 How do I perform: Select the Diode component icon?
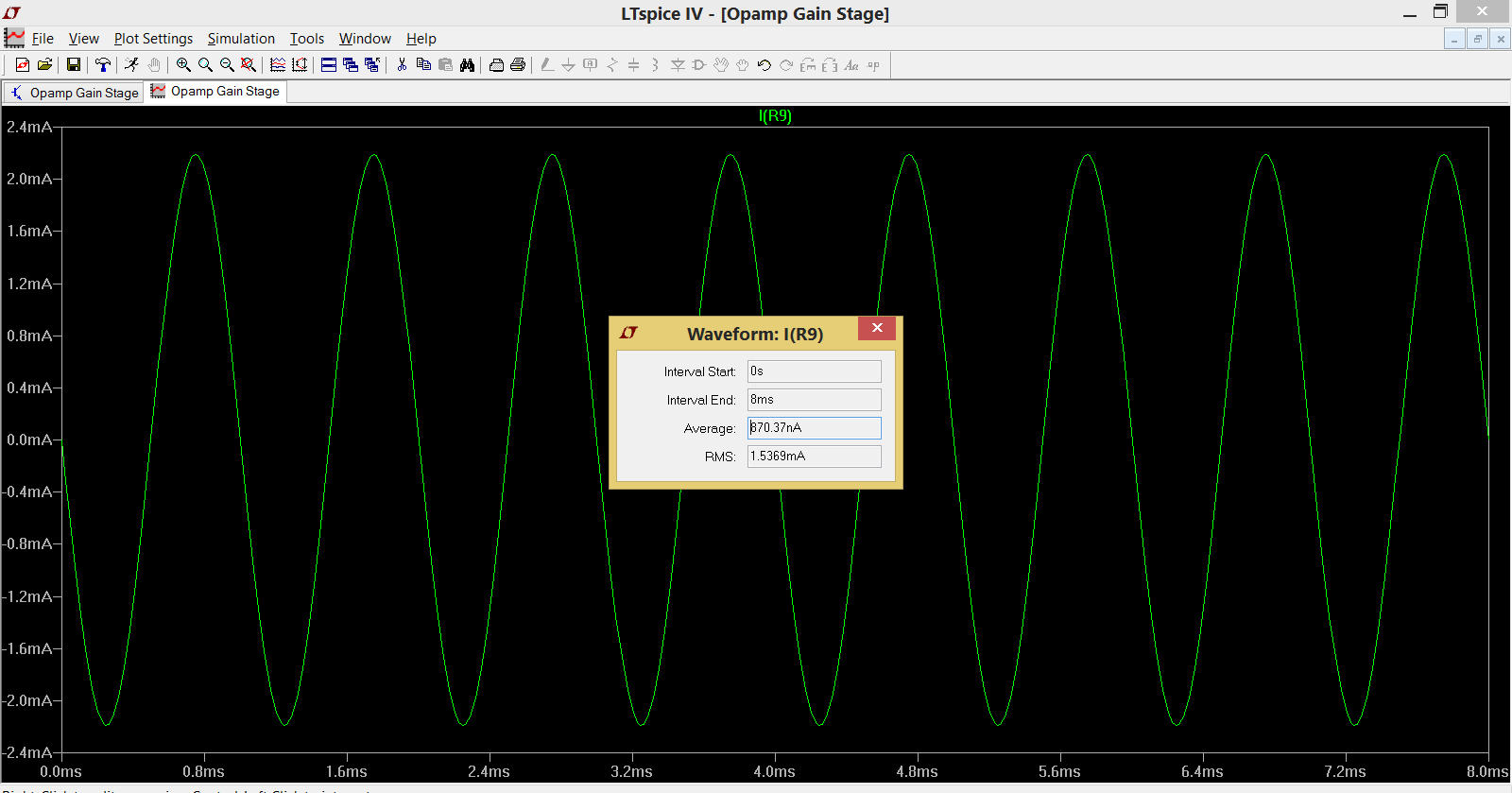678,64
